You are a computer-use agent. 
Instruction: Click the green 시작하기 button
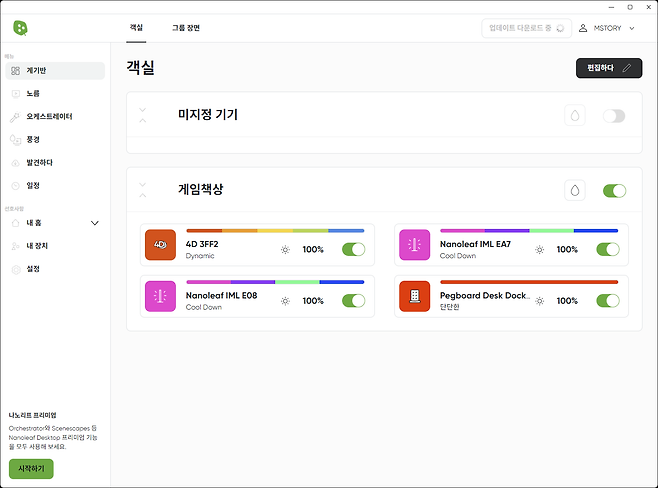[x=31, y=468]
